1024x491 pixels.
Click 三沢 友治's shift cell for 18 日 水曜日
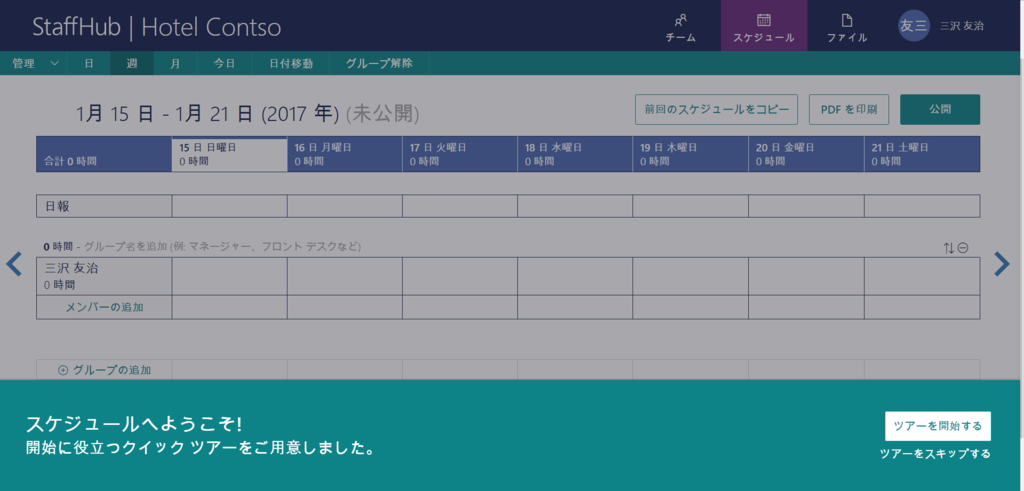(575, 276)
